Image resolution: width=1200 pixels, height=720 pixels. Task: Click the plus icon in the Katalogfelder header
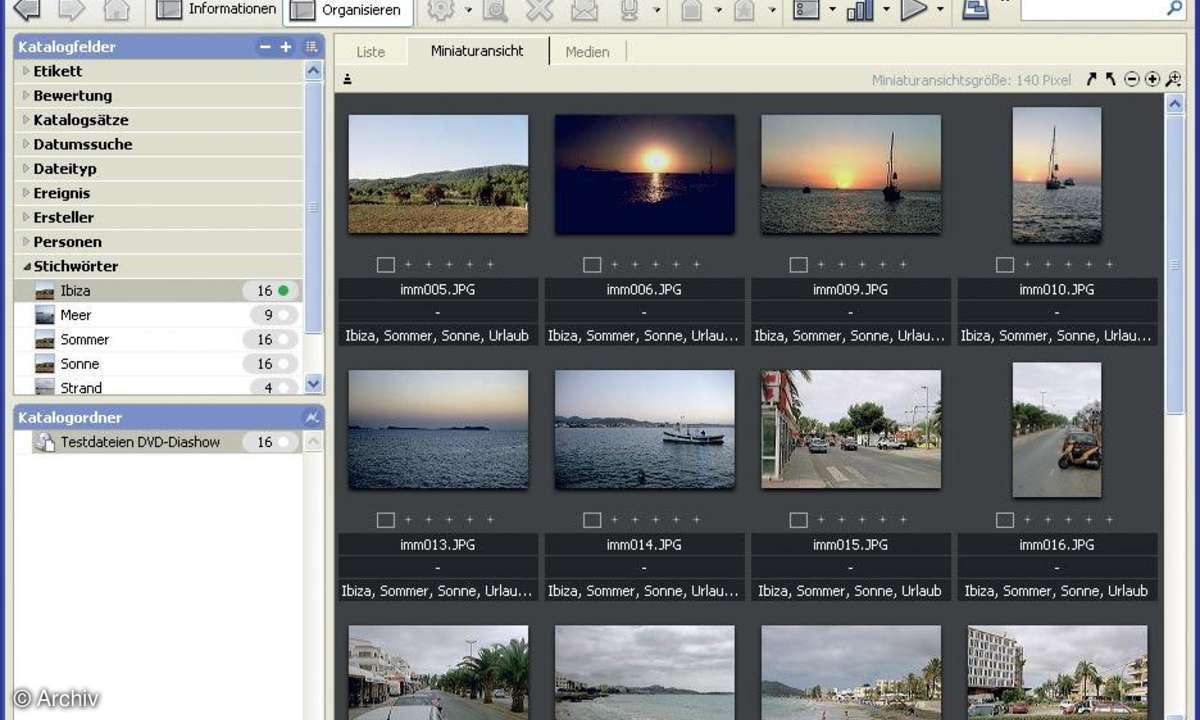click(x=286, y=47)
